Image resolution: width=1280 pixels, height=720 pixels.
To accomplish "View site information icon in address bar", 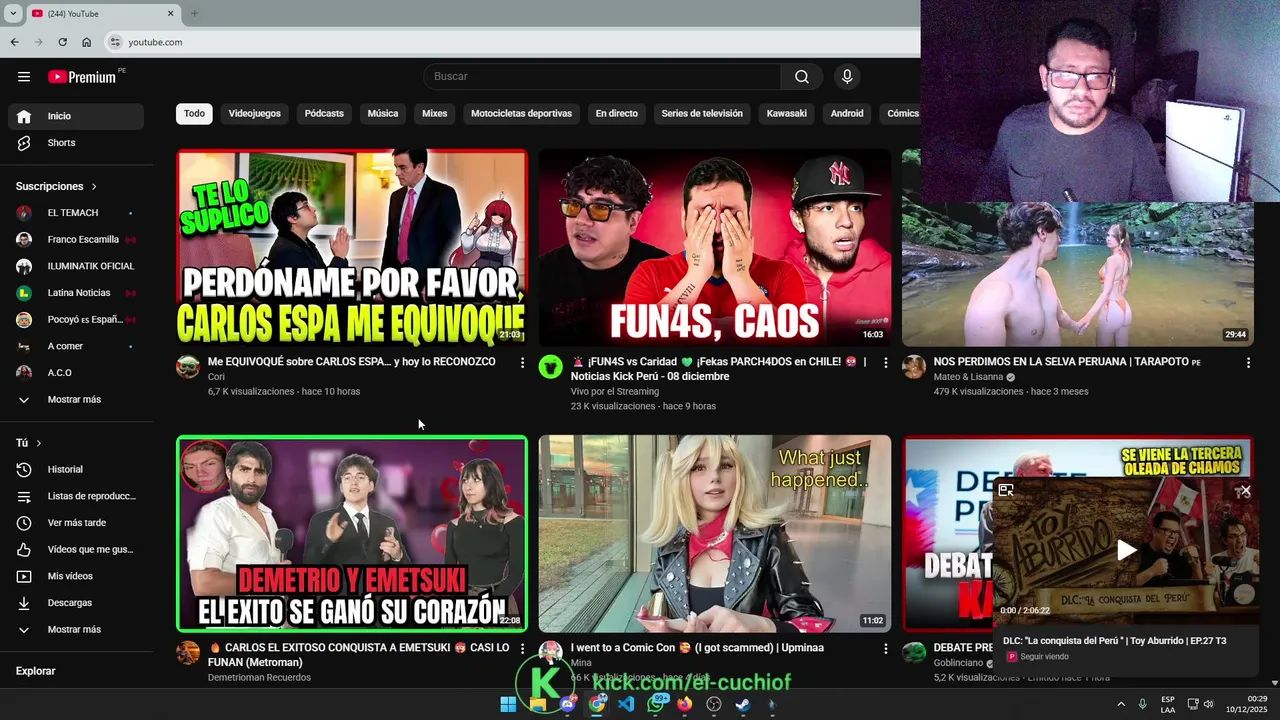I will 115,42.
